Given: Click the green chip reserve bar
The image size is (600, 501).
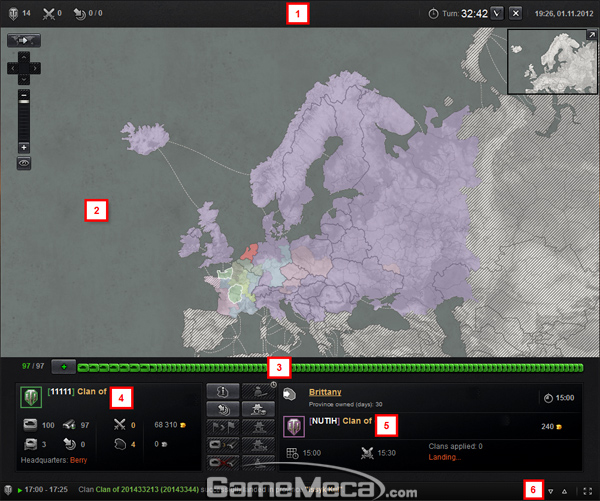Looking at the screenshot, I should coord(330,368).
